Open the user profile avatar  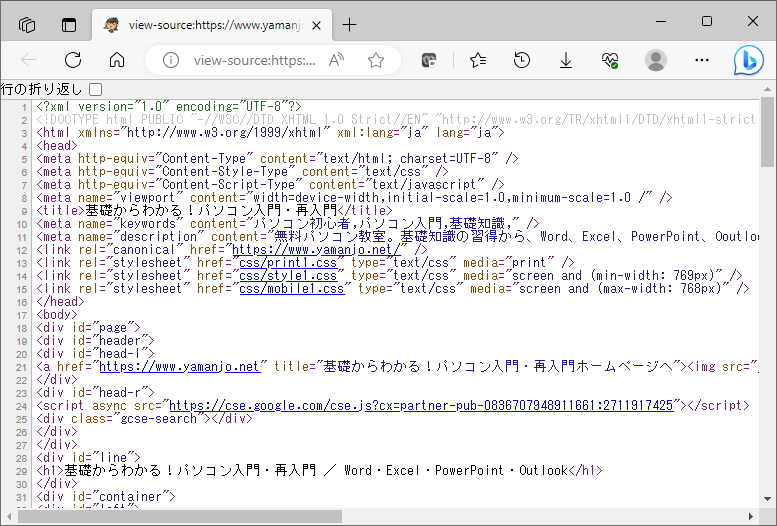pyautogui.click(x=656, y=60)
